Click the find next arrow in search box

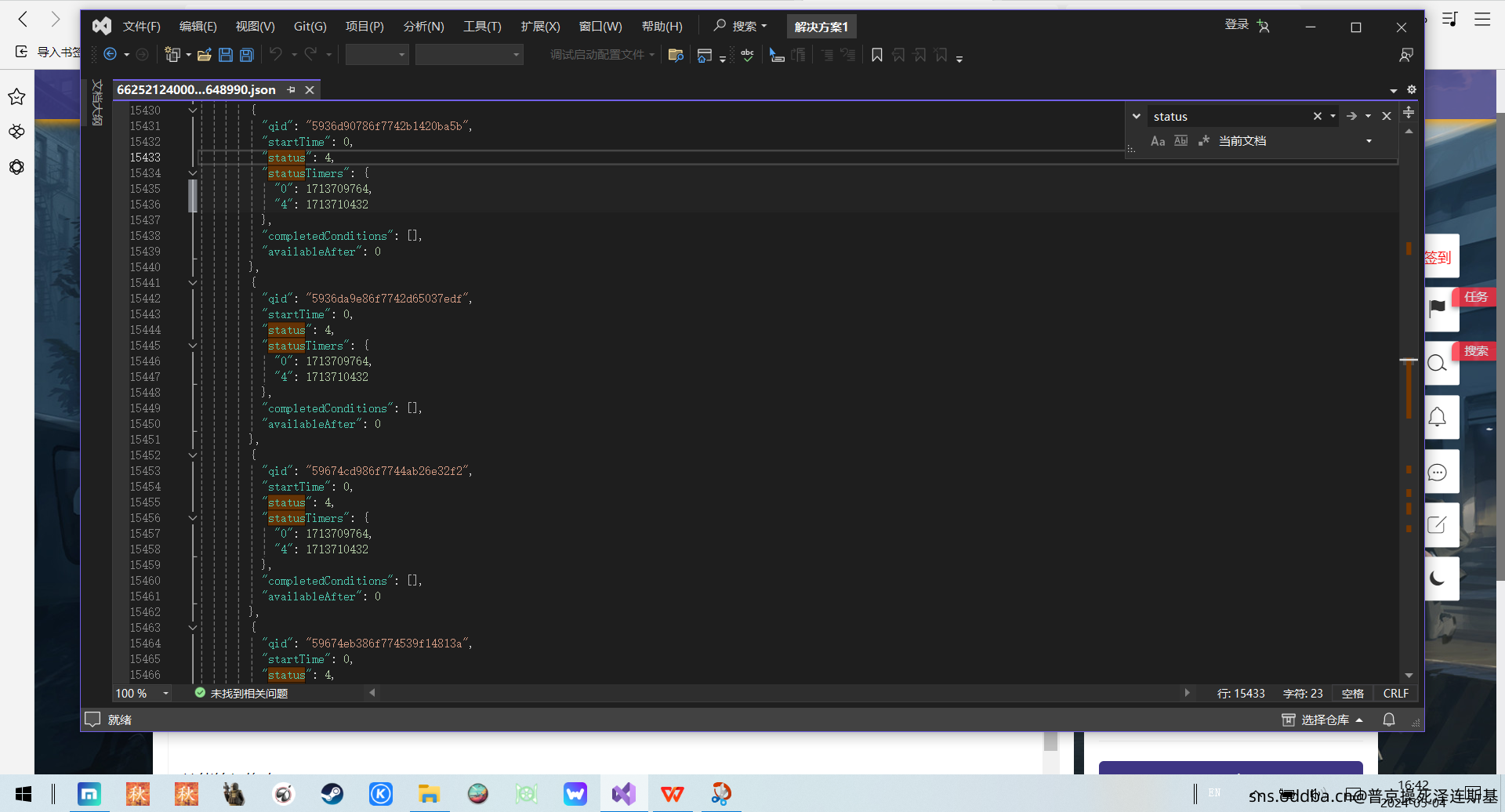click(1351, 116)
